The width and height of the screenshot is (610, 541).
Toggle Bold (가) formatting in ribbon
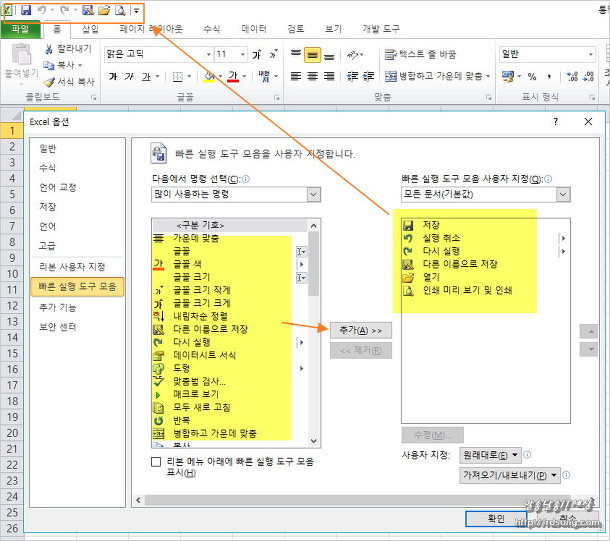tap(113, 76)
